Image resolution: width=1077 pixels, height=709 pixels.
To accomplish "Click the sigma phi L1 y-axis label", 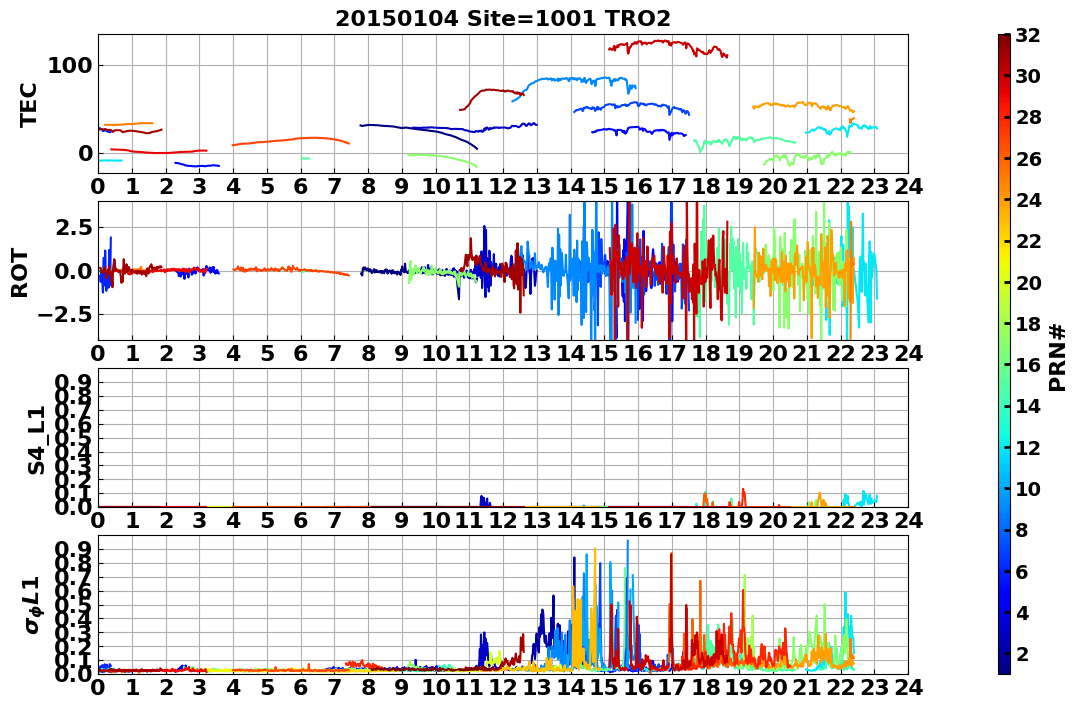I will 32,605.
